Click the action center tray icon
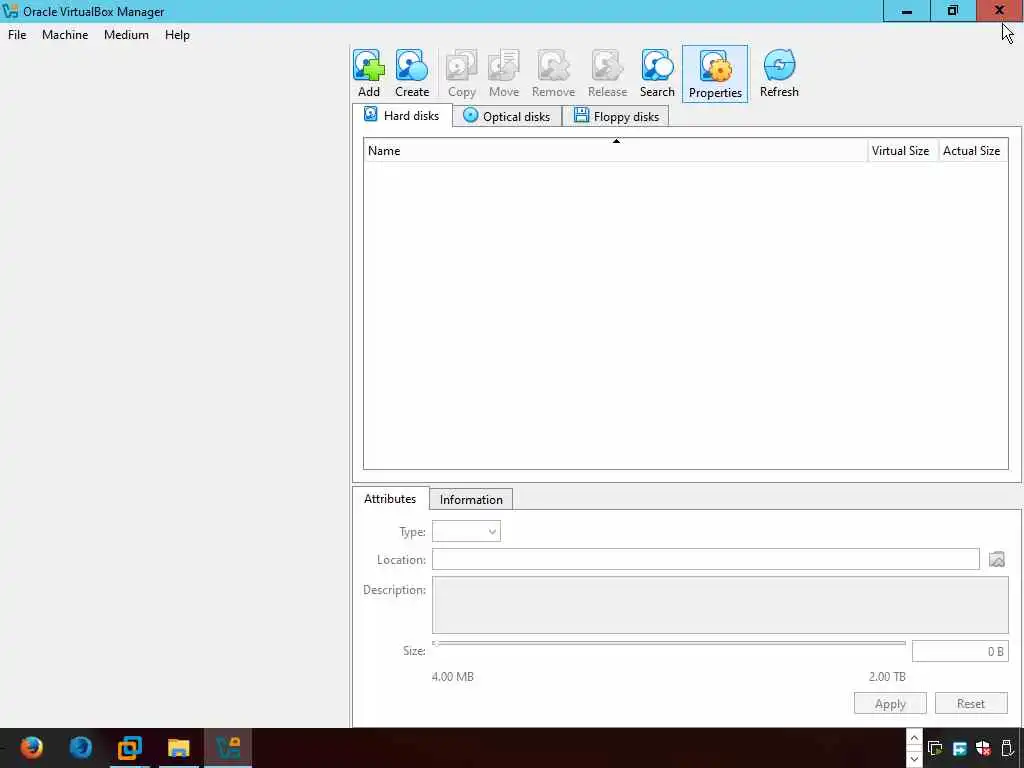The image size is (1024, 768). pos(935,748)
